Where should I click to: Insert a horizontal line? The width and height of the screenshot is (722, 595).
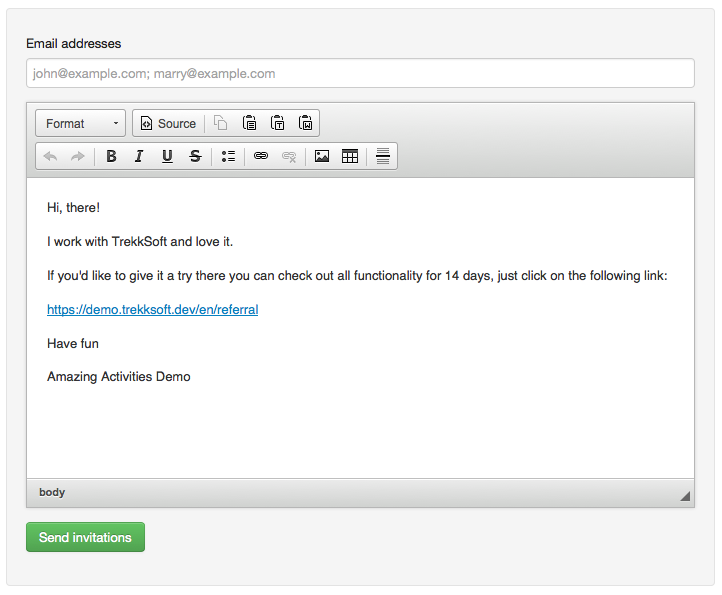point(383,156)
